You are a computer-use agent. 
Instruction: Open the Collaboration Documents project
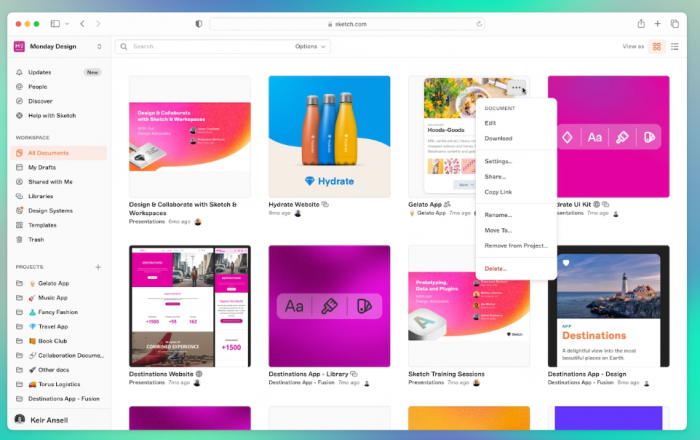[x=58, y=355]
